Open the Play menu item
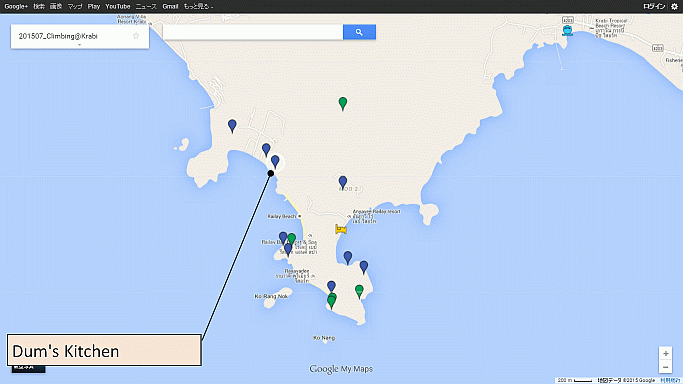 (x=94, y=6)
